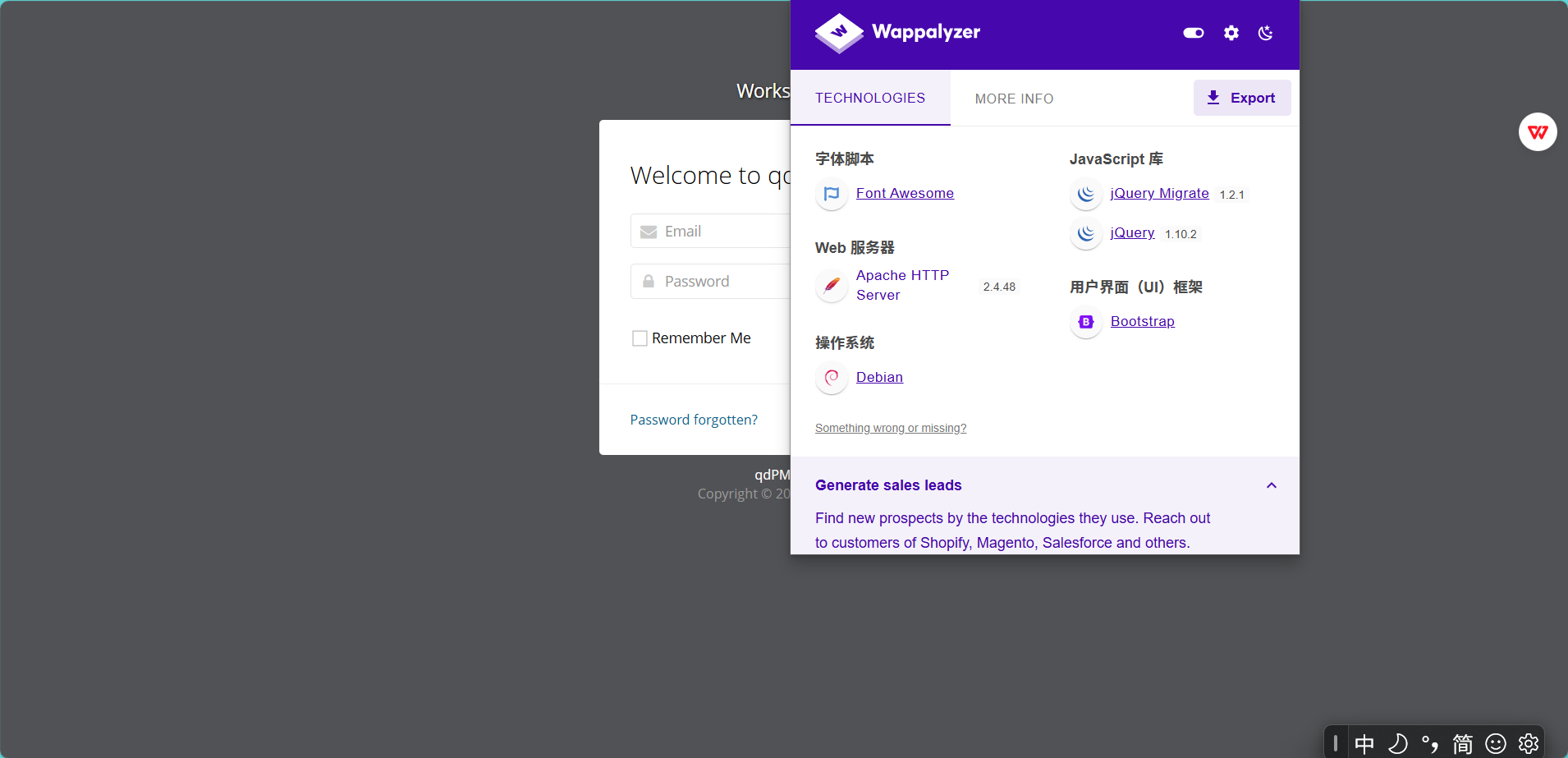Click the Password forgotten? link
The width and height of the screenshot is (1568, 758).
(694, 420)
